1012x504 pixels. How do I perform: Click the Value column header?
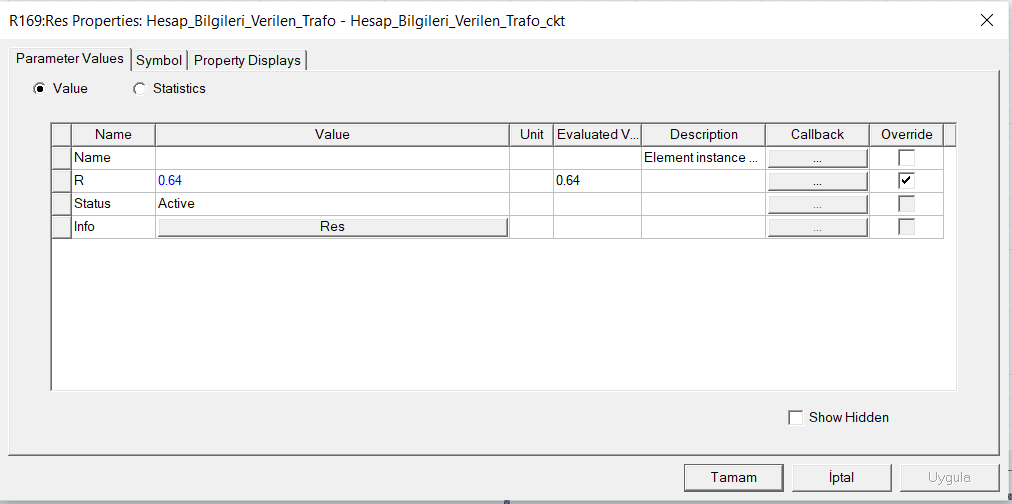pyautogui.click(x=332, y=135)
